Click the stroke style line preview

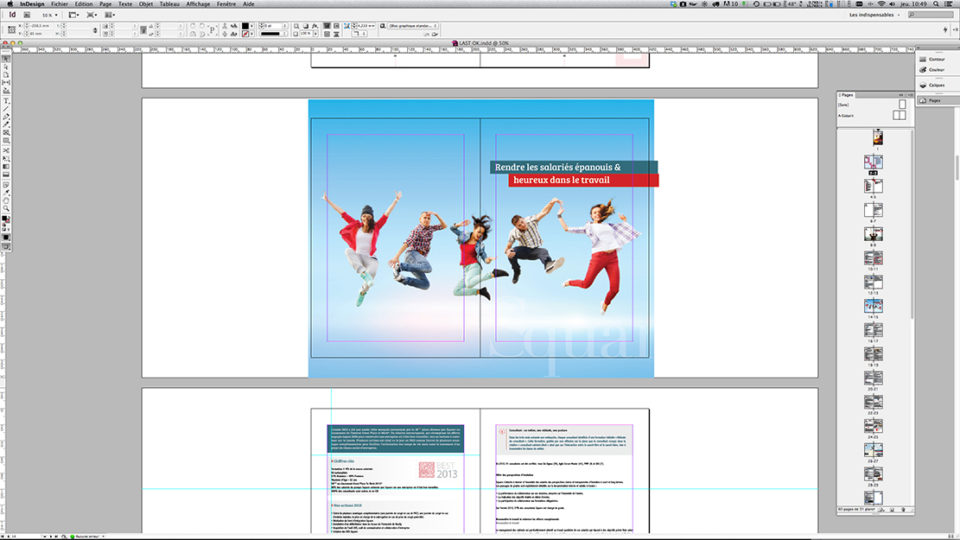point(270,34)
